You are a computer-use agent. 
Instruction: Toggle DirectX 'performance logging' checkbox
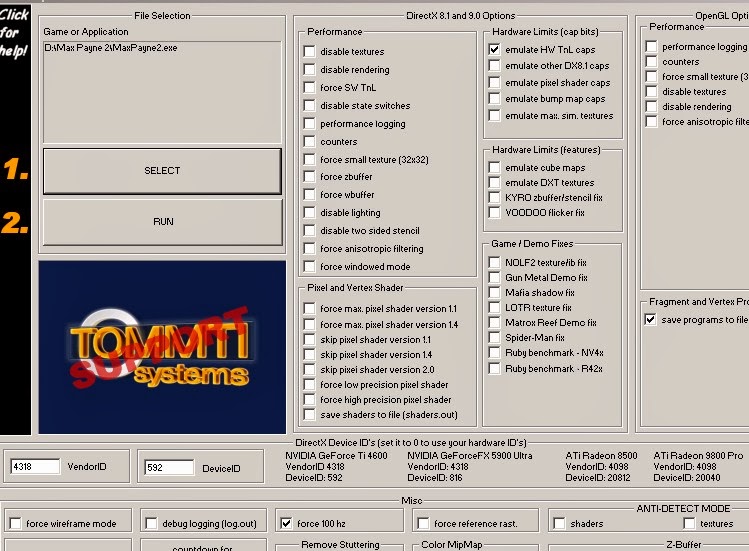[310, 123]
